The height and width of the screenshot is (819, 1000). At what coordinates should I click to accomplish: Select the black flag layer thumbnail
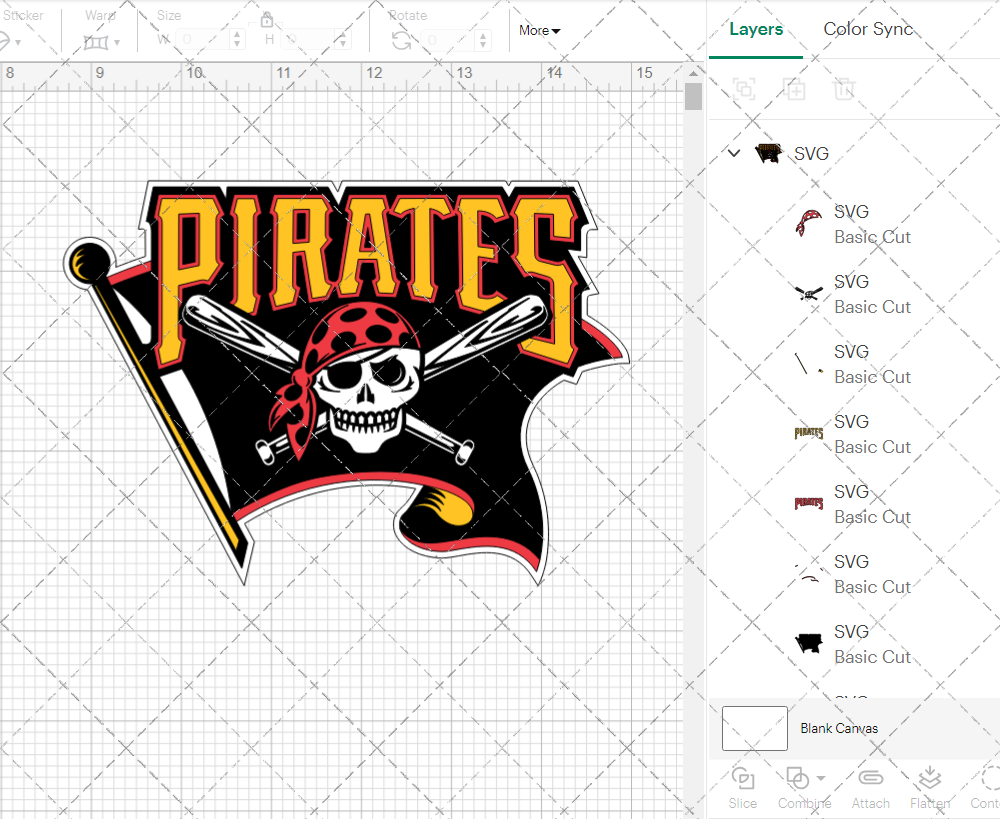point(809,644)
